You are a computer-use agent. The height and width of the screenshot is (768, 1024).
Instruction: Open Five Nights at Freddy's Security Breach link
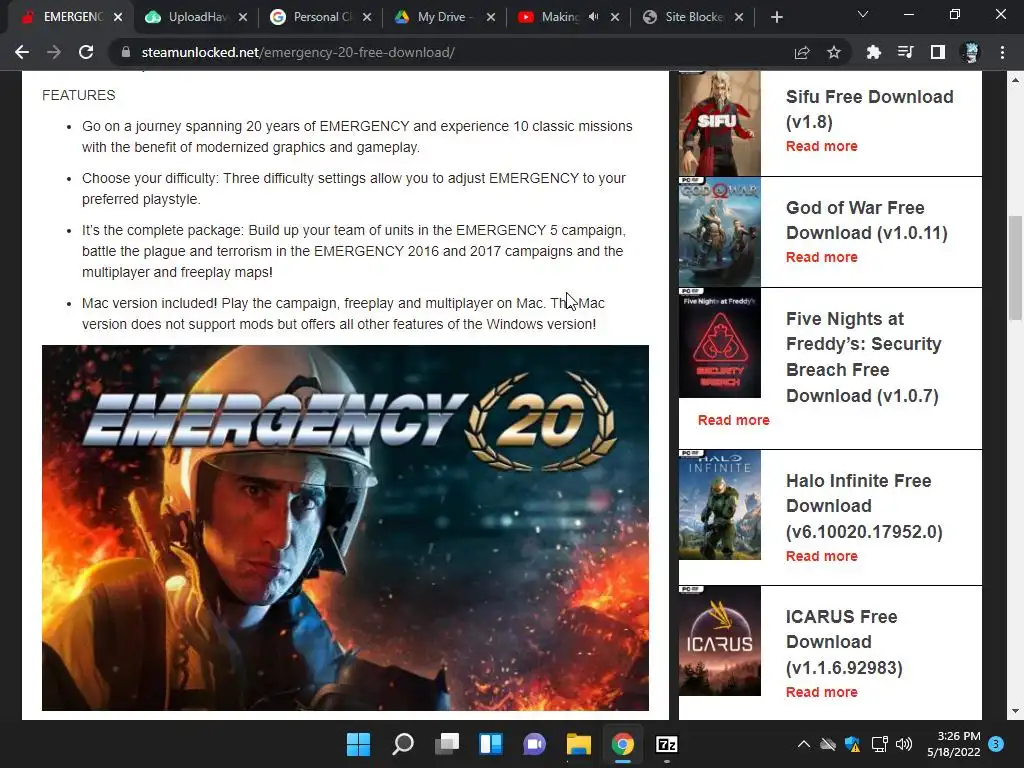tap(863, 357)
